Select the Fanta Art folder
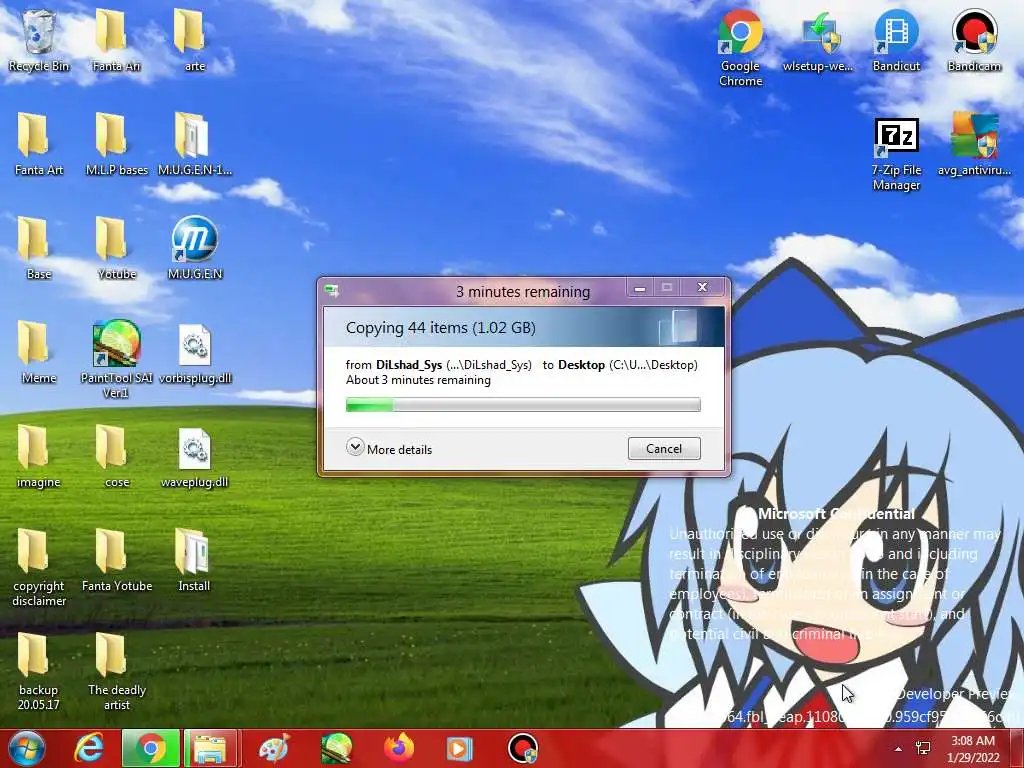The width and height of the screenshot is (1024, 768). pyautogui.click(x=39, y=145)
